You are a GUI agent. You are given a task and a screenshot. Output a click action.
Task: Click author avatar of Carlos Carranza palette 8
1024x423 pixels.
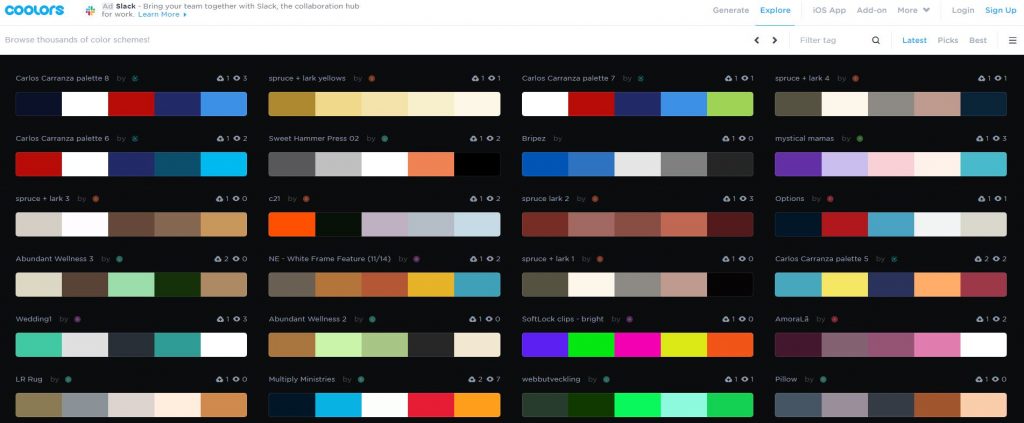135,78
